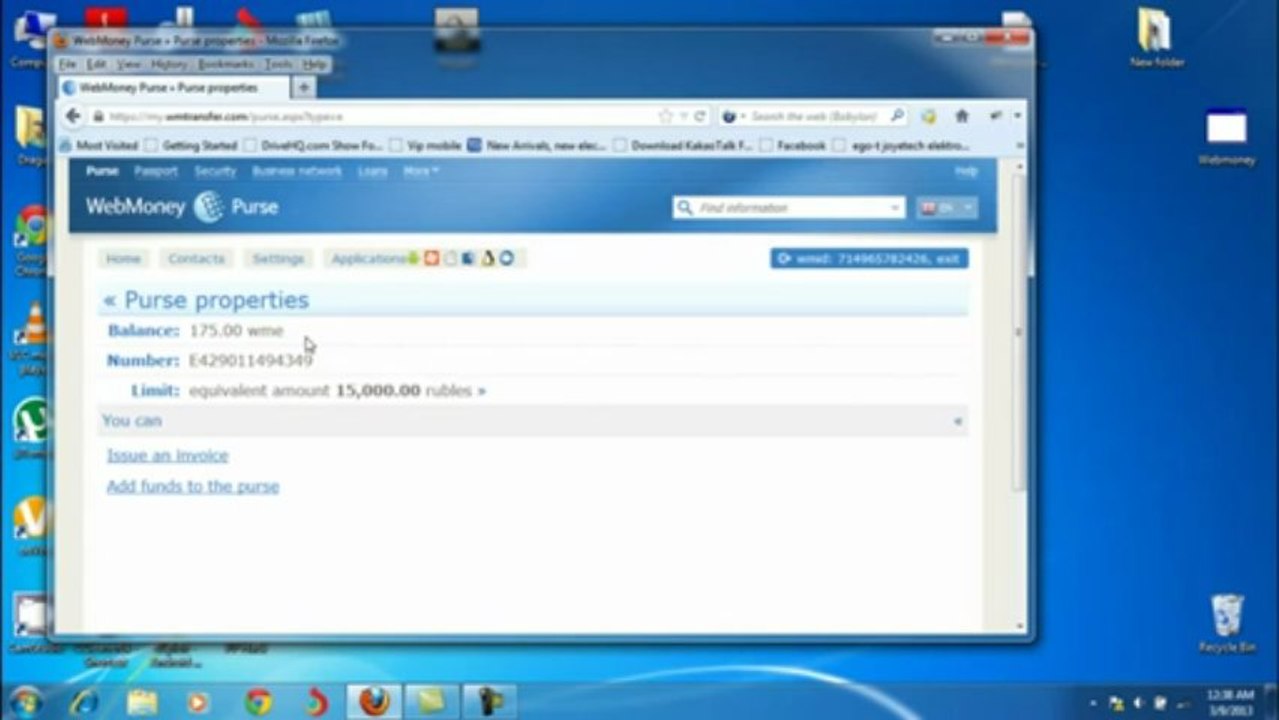The image size is (1279, 720).
Task: Click the Firefox back arrow button
Action: pos(73,116)
